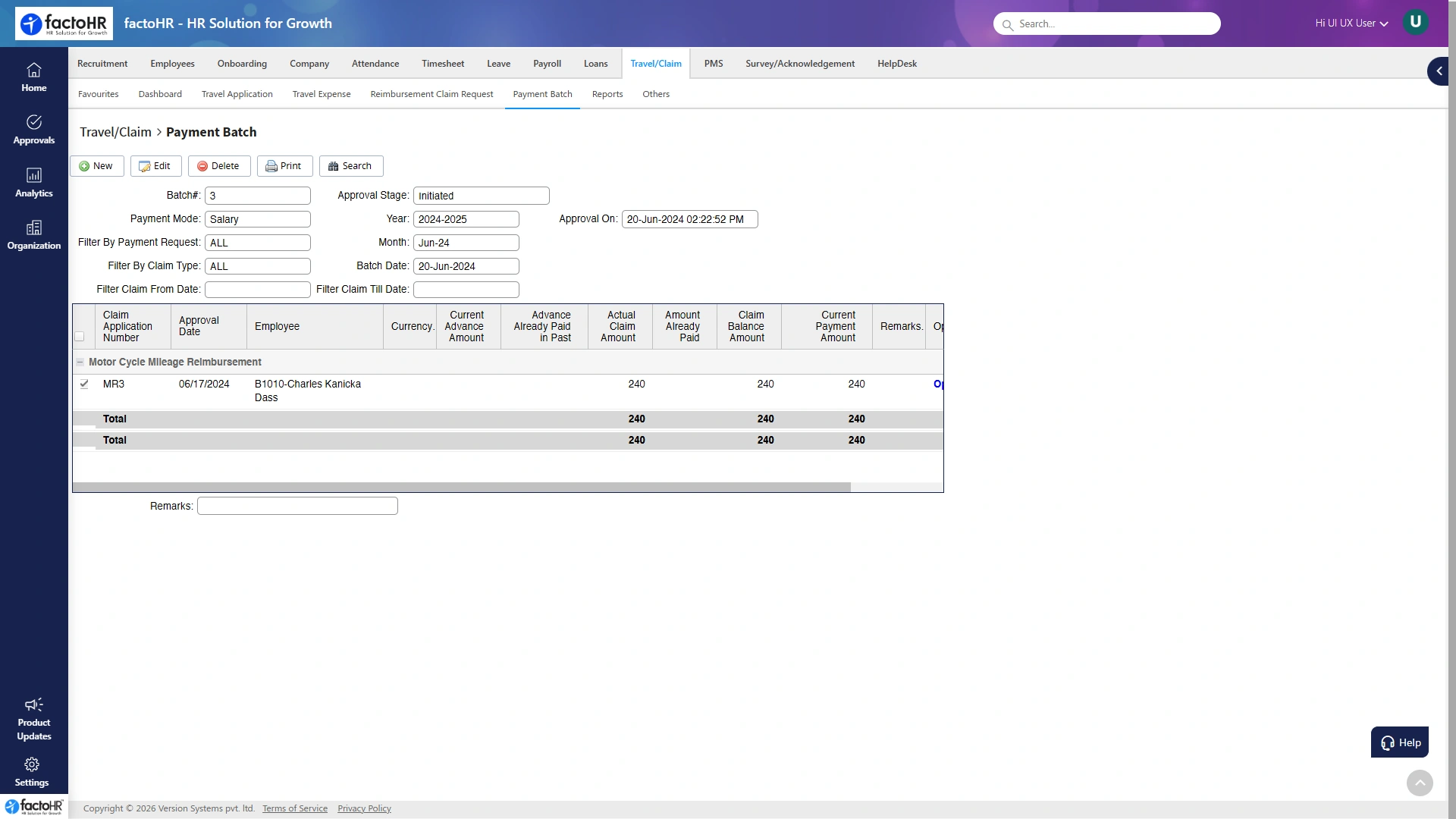The image size is (1456, 819).
Task: Click the Batch# field
Action: pos(258,196)
